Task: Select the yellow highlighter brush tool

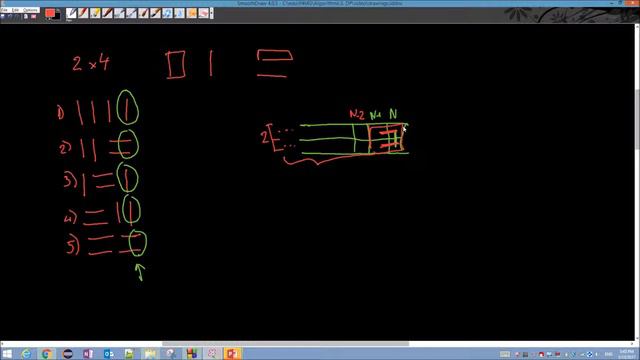Action: point(95,13)
